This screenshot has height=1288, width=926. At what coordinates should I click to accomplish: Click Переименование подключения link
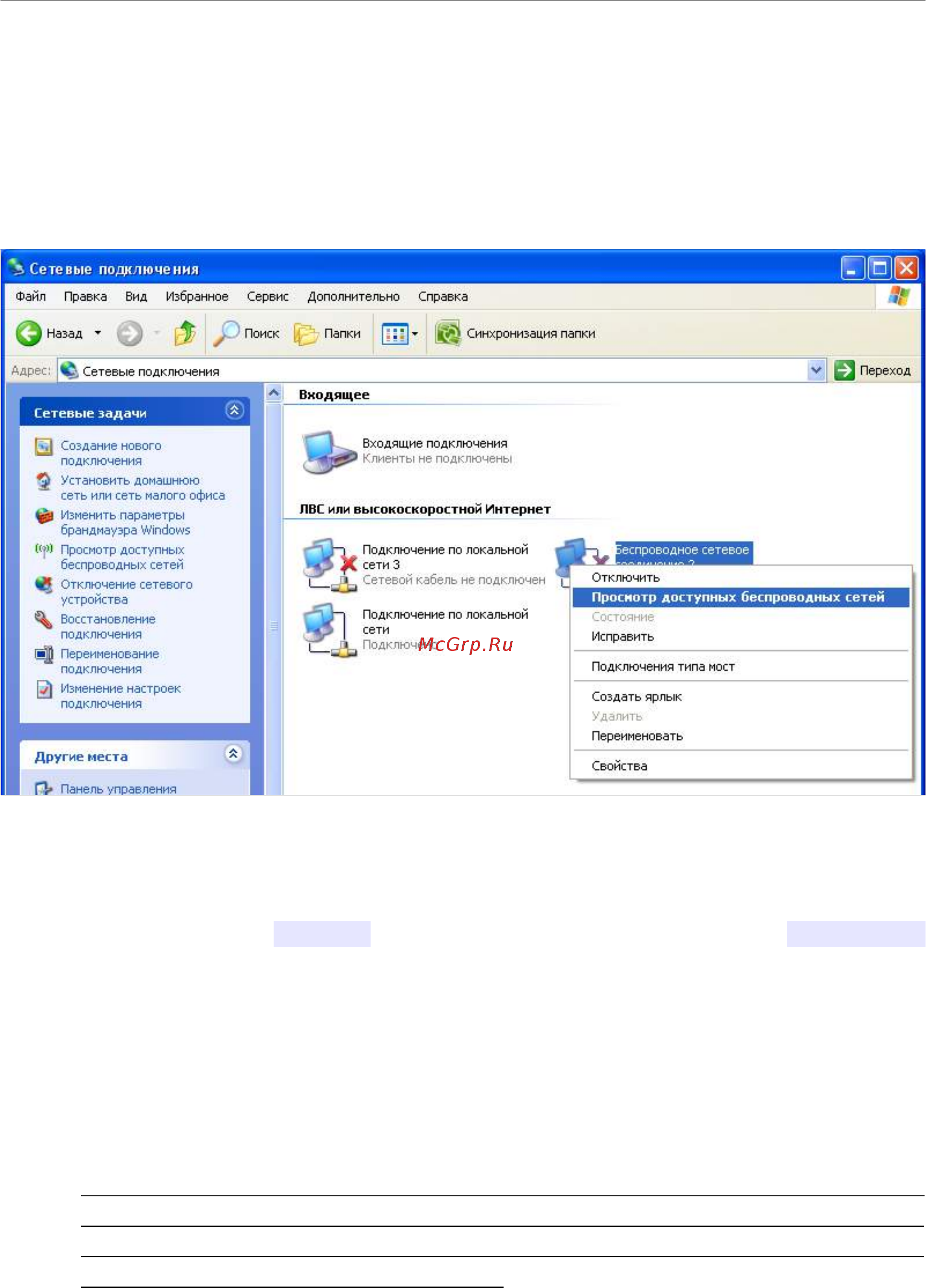109,661
